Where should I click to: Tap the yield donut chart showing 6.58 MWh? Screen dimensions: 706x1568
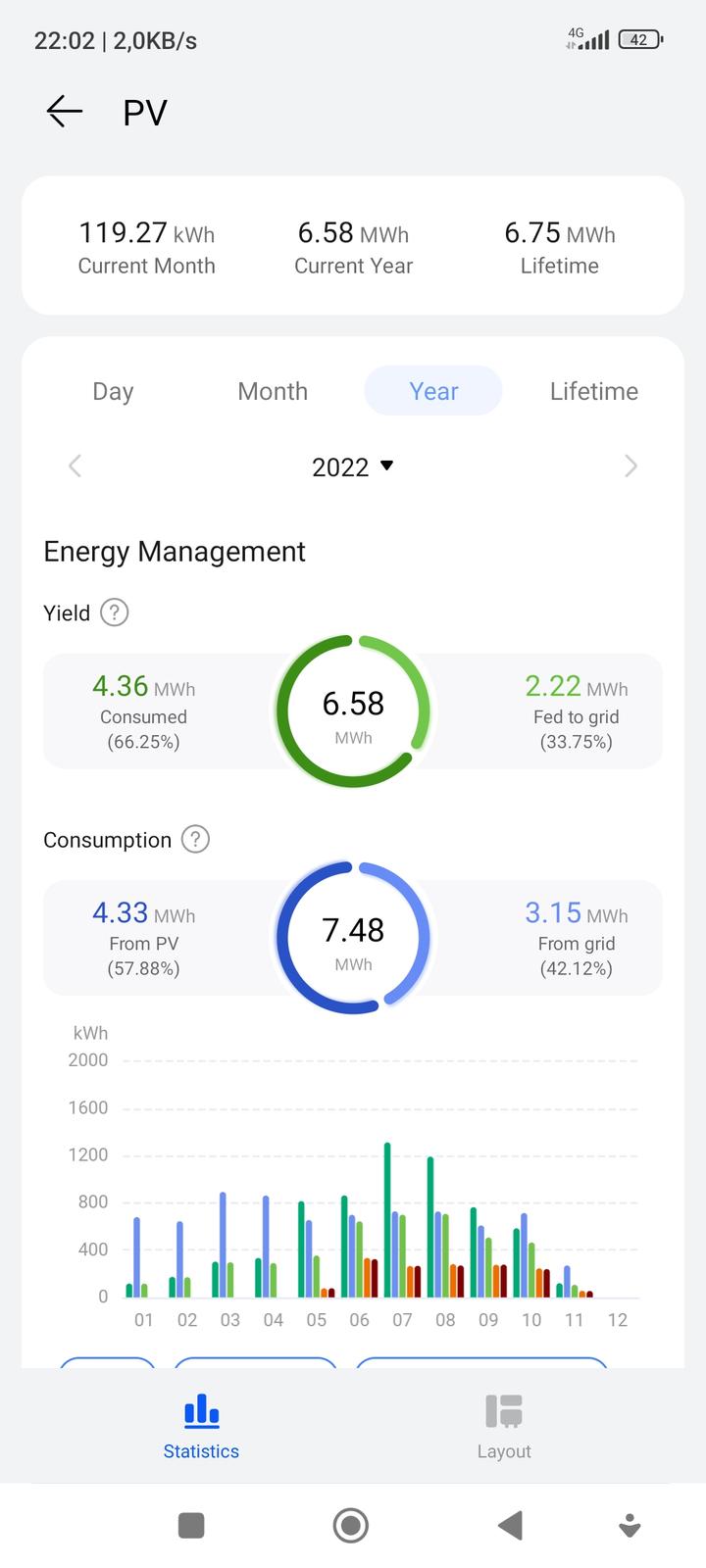tap(353, 711)
